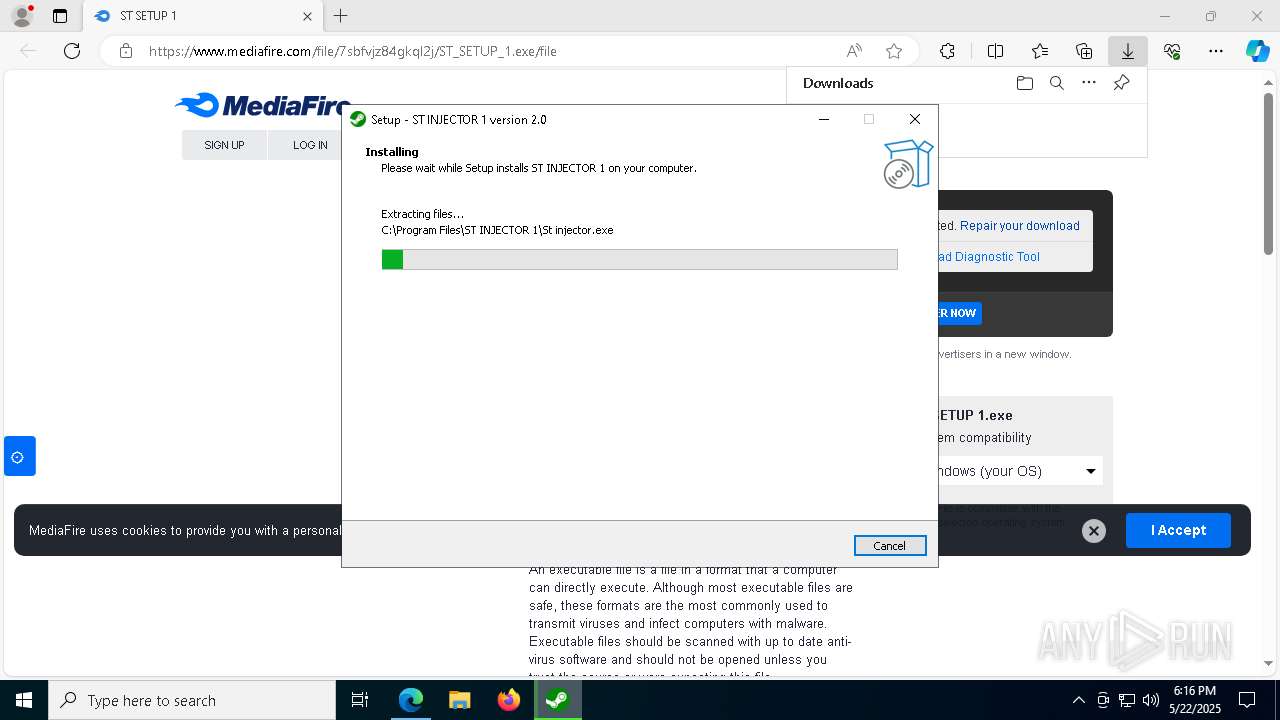Open the network icon in tray

coord(1127,700)
